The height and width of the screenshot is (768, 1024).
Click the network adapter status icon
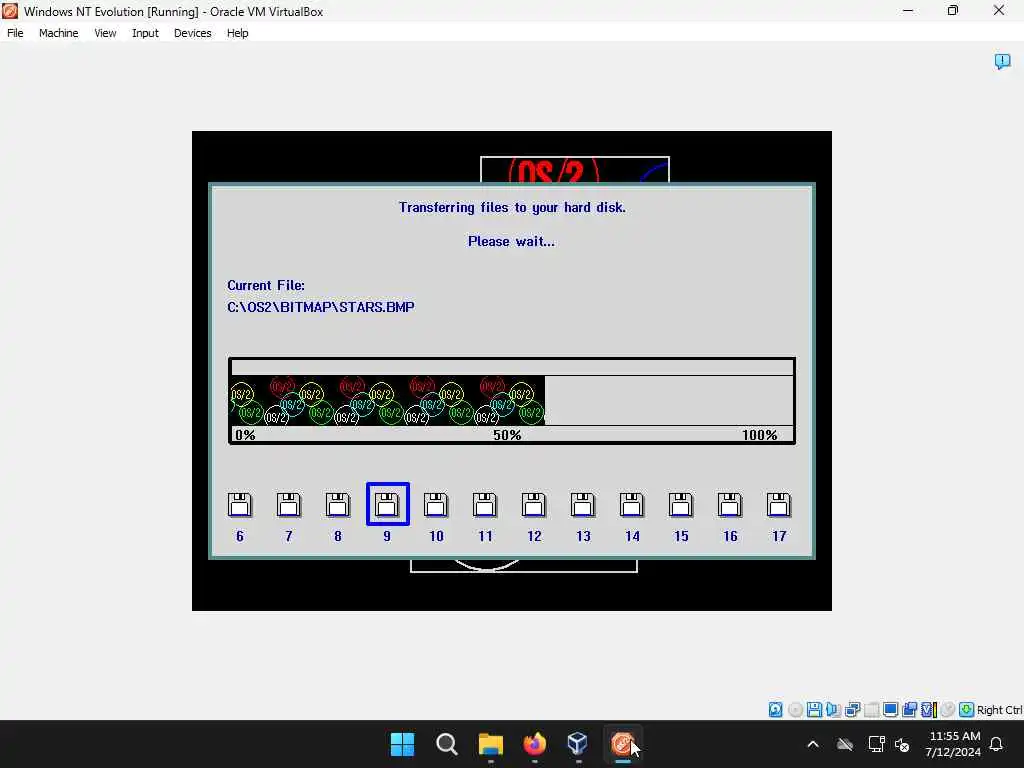pos(852,710)
